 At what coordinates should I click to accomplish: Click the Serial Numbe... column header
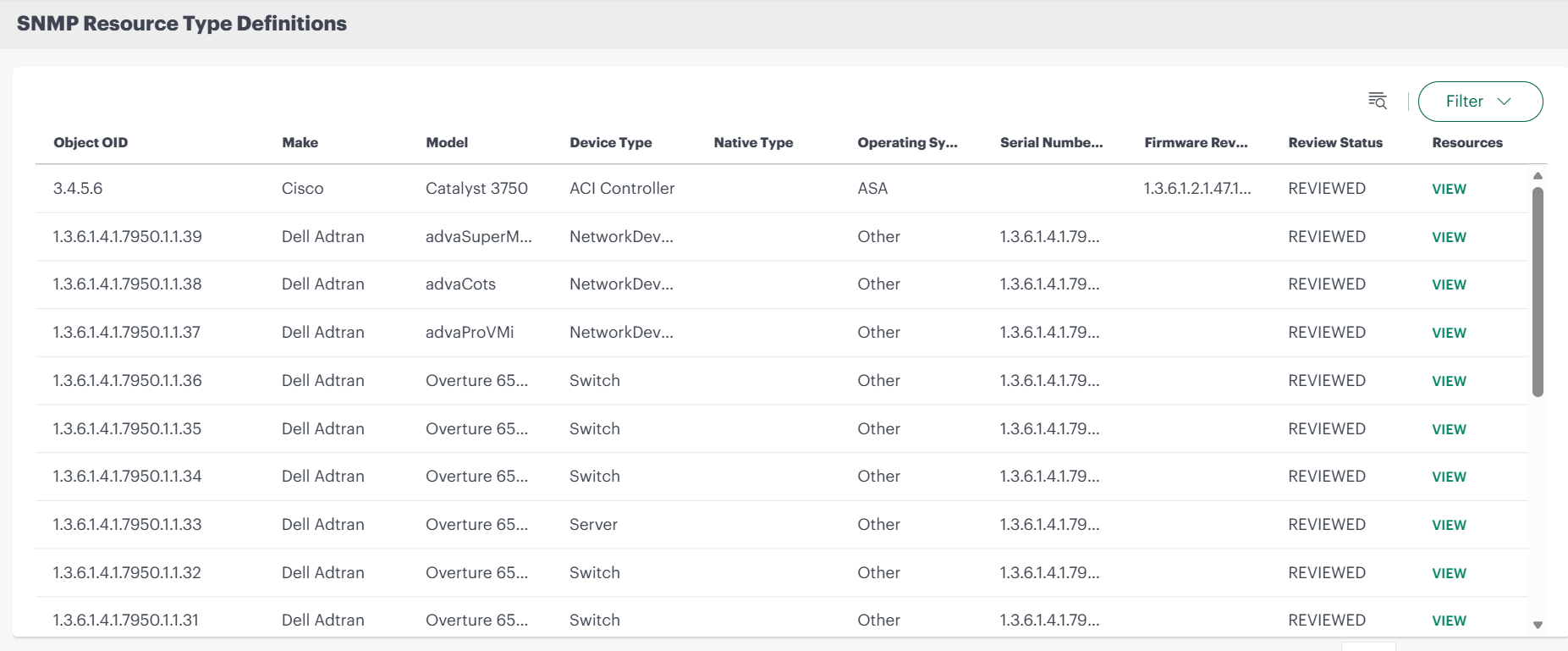click(x=1051, y=142)
